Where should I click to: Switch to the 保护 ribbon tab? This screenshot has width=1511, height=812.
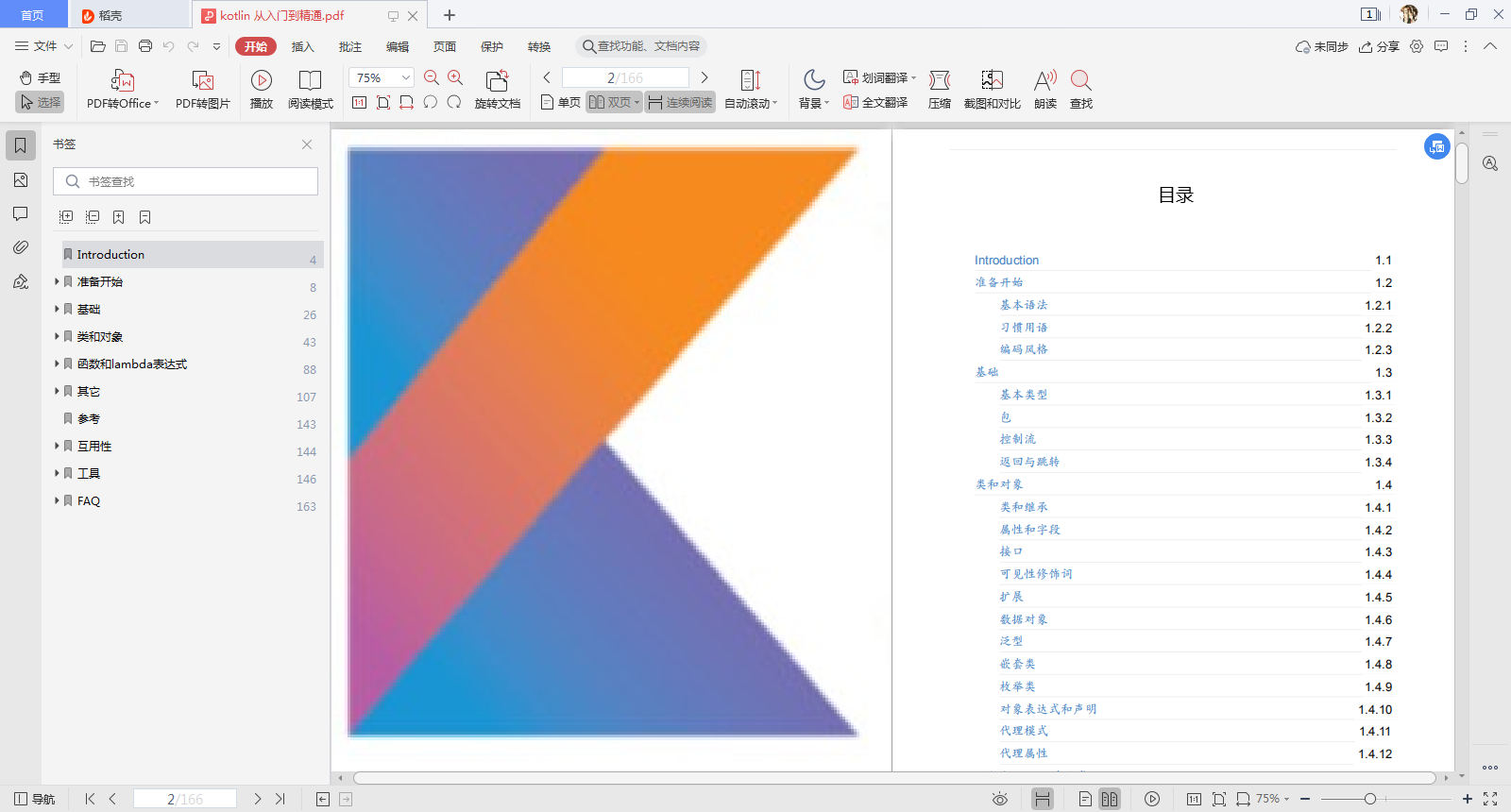coord(492,46)
